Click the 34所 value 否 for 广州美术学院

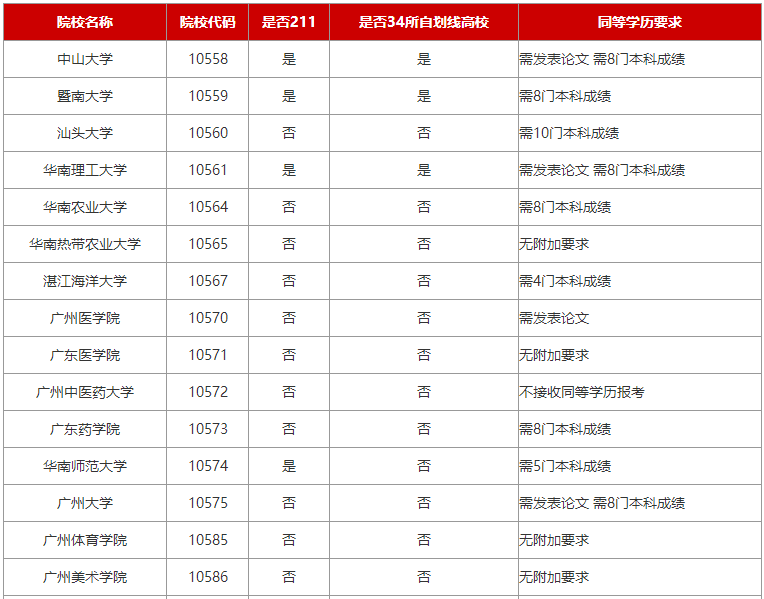tap(424, 578)
